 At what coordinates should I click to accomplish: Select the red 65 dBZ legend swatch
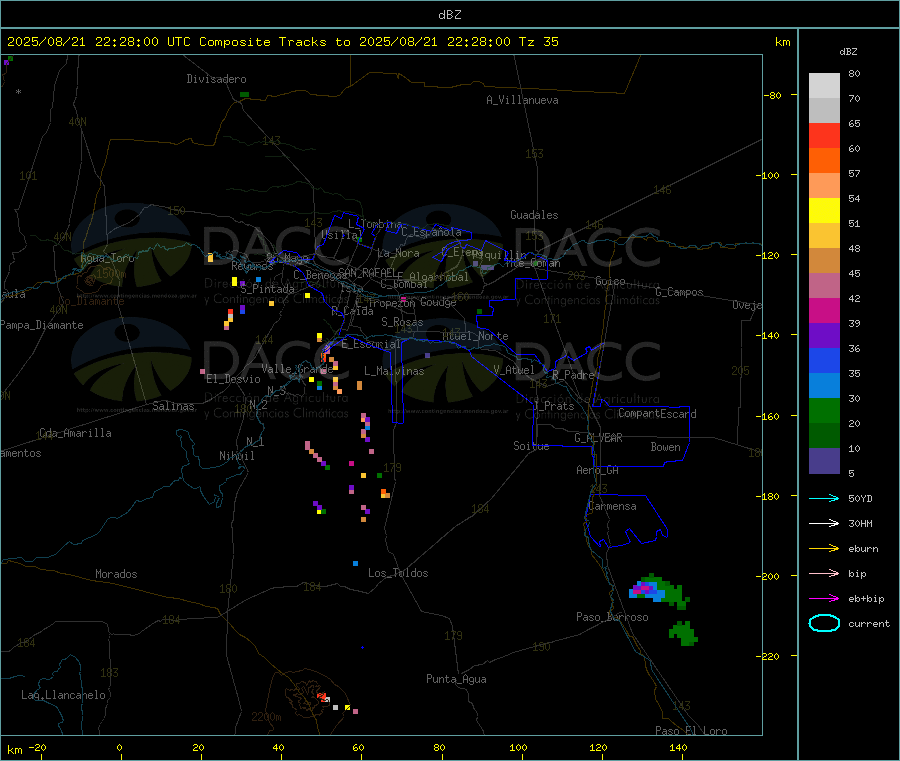[x=824, y=135]
